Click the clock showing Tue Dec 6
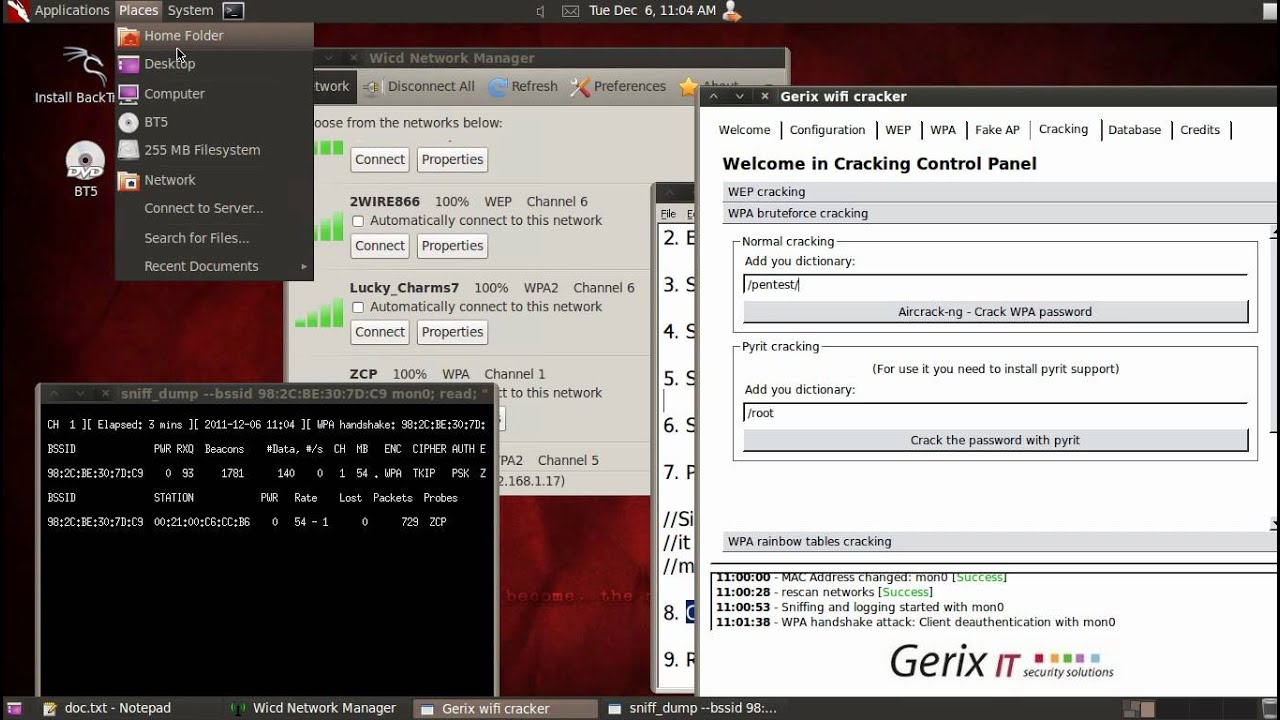 pyautogui.click(x=652, y=11)
